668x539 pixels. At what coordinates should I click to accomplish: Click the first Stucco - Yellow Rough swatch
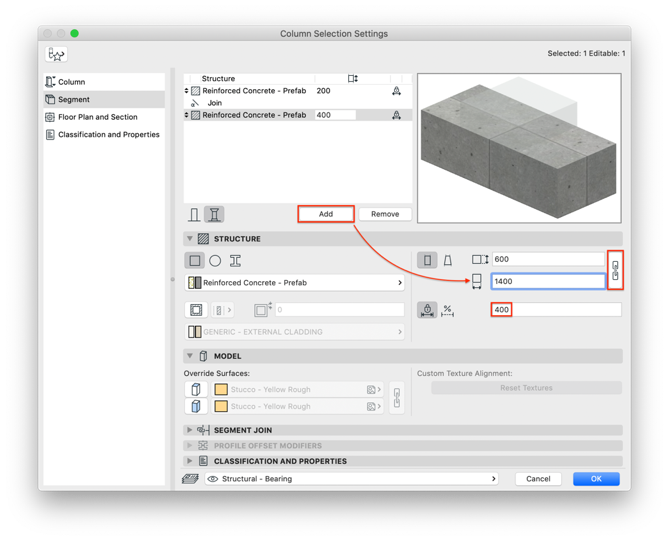click(x=221, y=389)
